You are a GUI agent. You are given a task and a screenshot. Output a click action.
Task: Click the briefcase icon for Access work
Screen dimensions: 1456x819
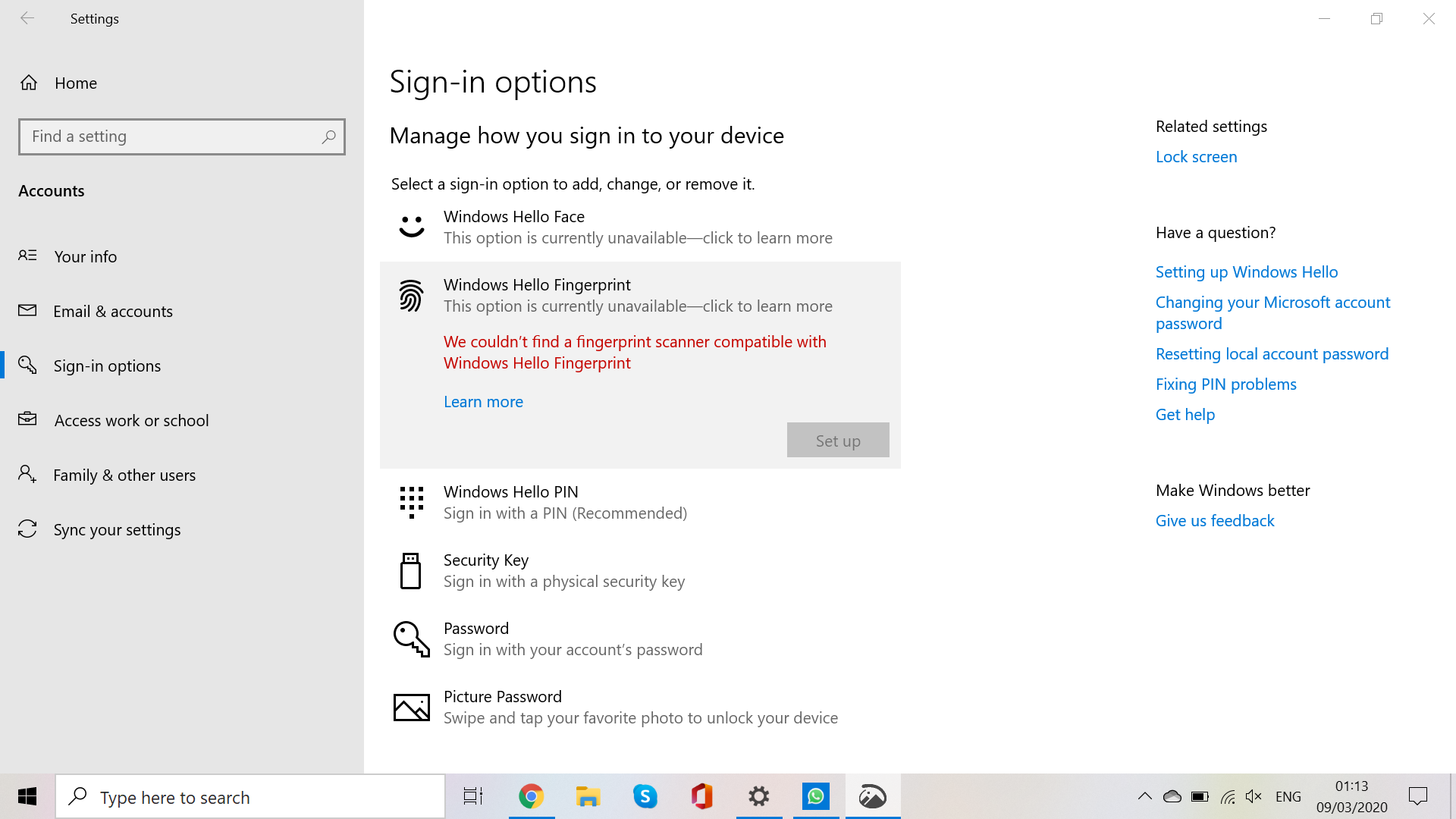tap(27, 419)
